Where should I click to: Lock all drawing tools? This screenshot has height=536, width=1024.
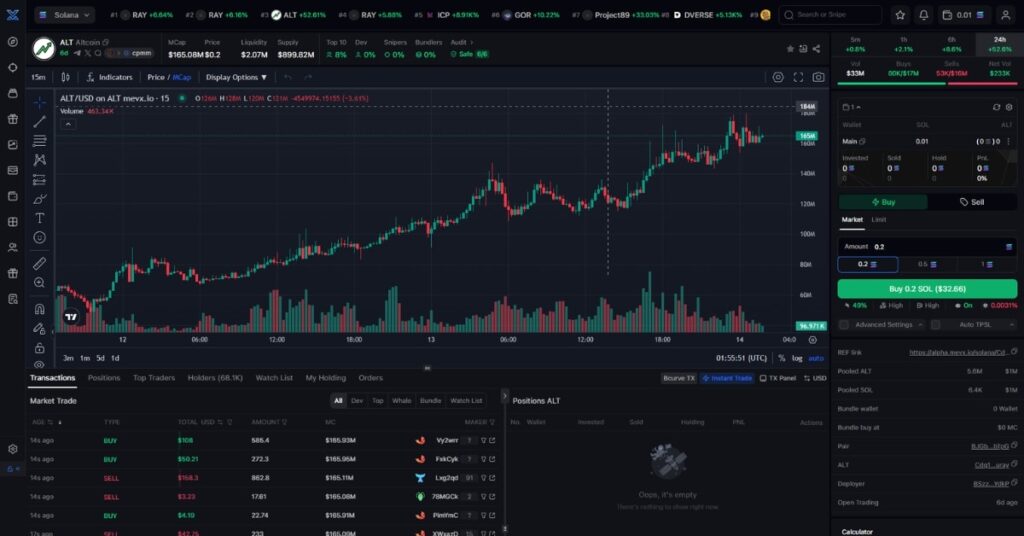tap(40, 347)
